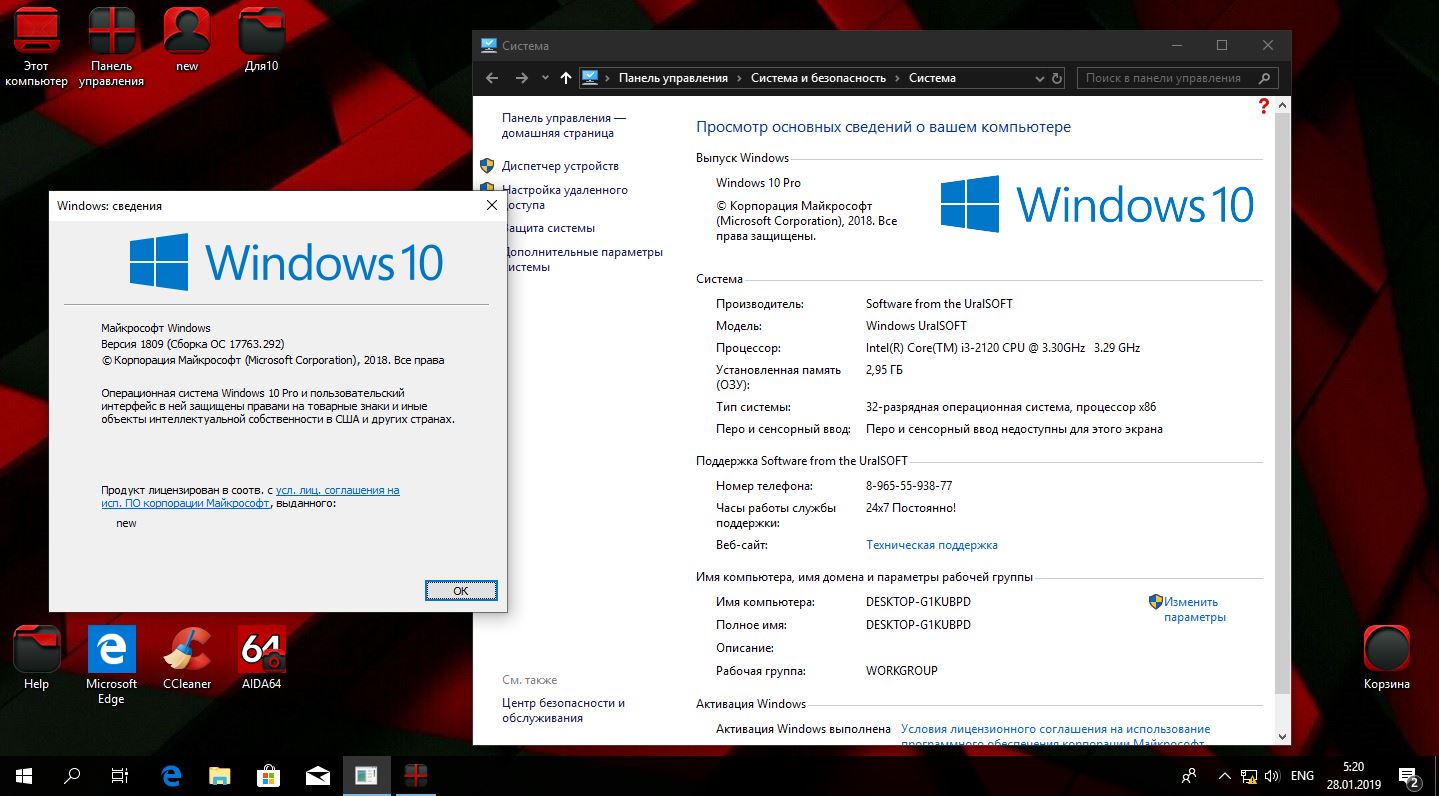Open Mail app from the taskbar
This screenshot has height=796, width=1439.
(x=317, y=775)
